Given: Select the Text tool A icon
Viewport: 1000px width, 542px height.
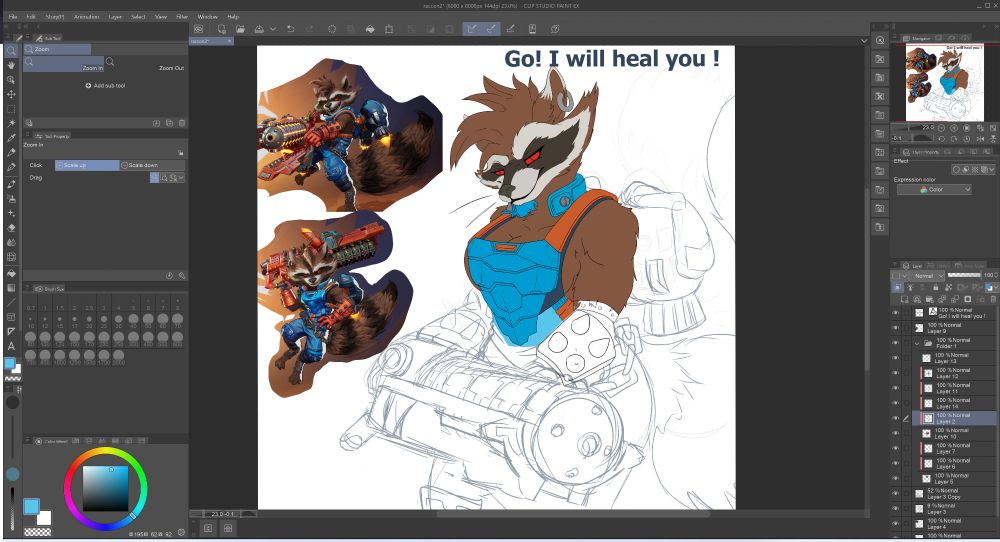Looking at the screenshot, I should pyautogui.click(x=11, y=346).
